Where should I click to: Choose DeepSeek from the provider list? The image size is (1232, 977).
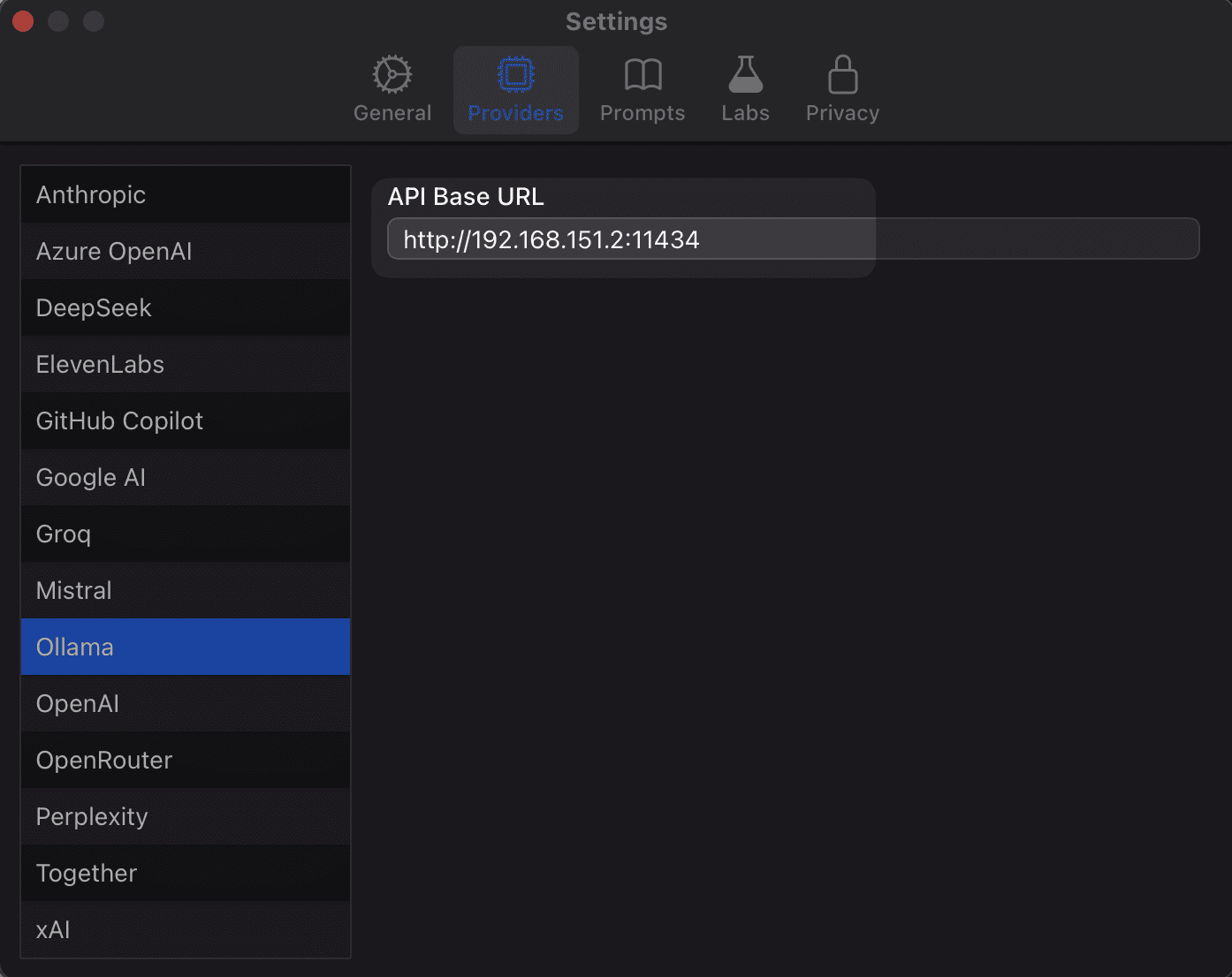(186, 307)
